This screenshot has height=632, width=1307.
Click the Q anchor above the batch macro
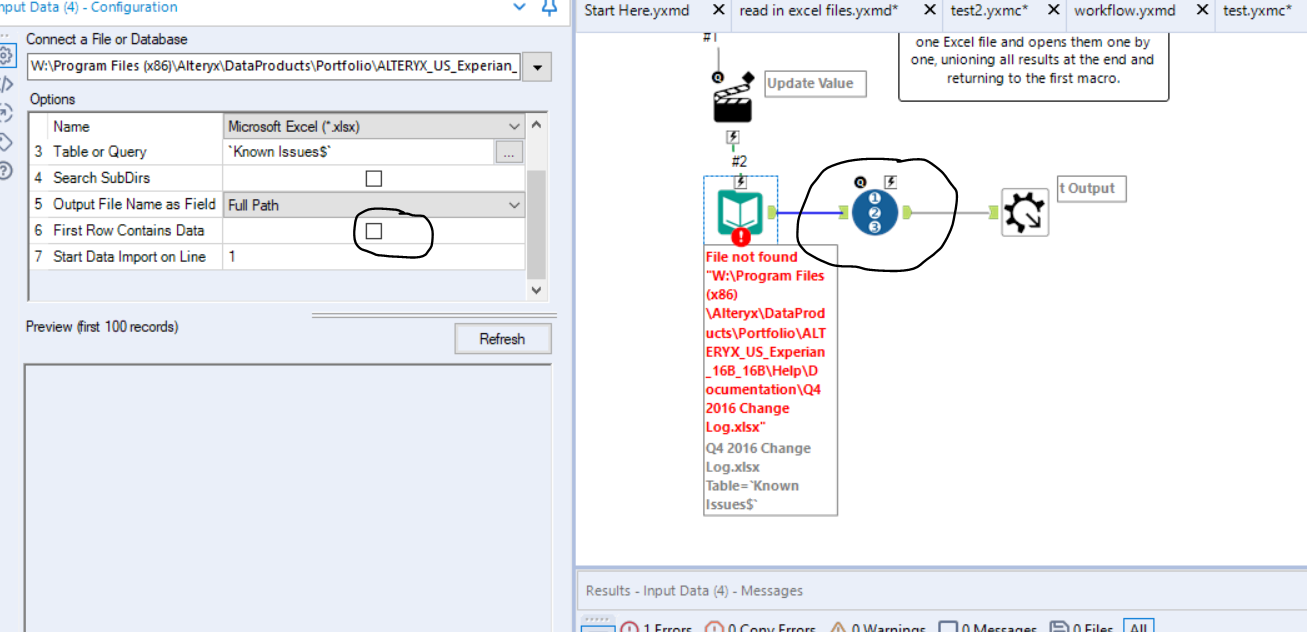[859, 182]
